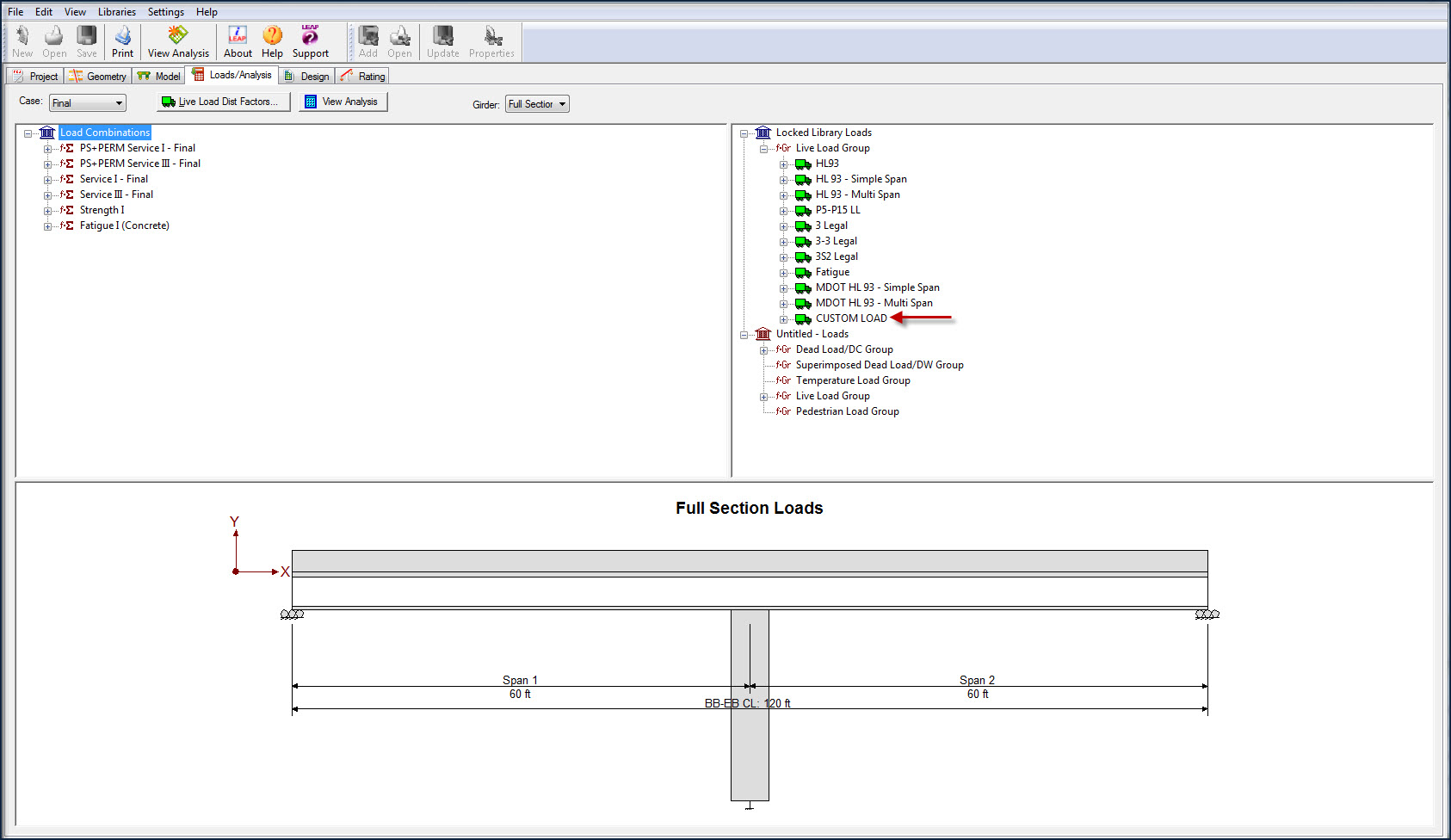Expand the Fatigue I (Concrete) node
The image size is (1451, 840).
48,226
